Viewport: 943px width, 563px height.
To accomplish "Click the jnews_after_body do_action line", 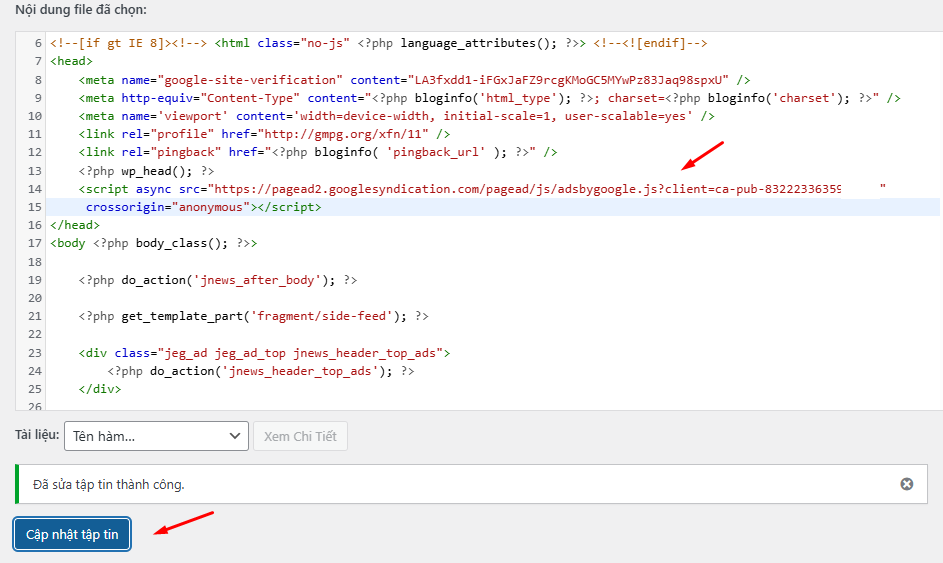I will coord(218,280).
